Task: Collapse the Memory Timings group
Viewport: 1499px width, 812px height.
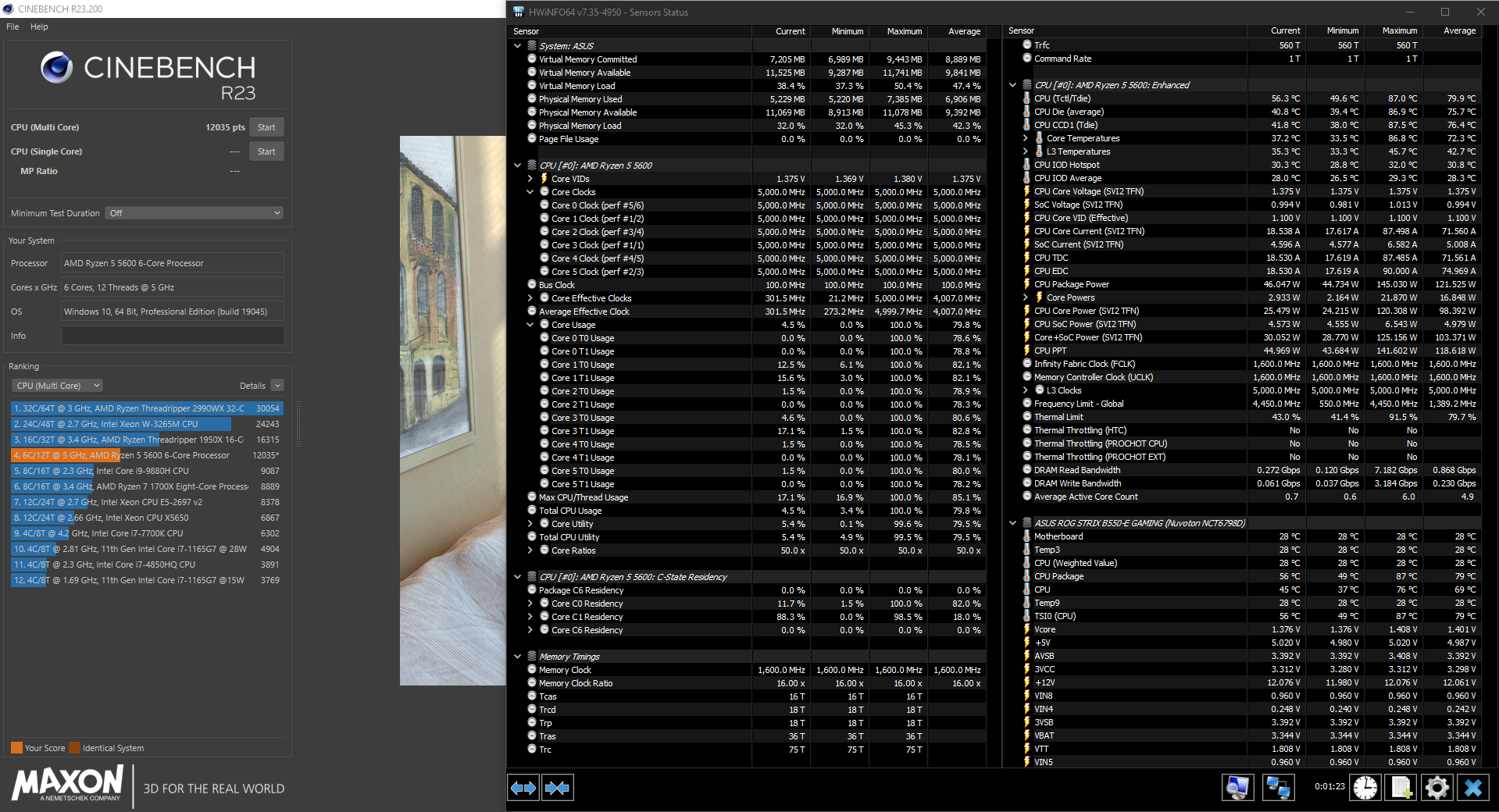Action: pyautogui.click(x=517, y=657)
